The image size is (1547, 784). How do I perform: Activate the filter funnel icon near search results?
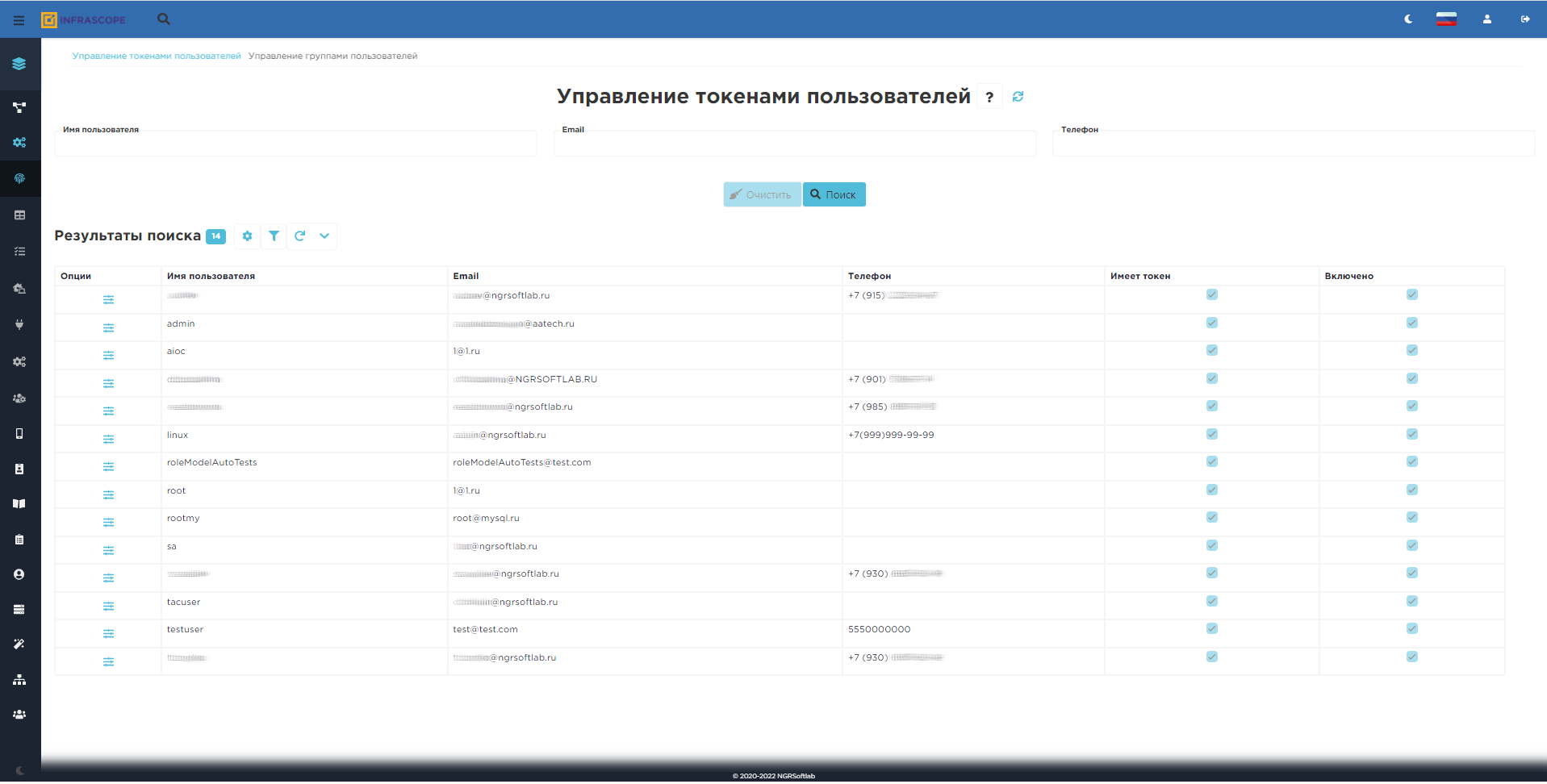pyautogui.click(x=274, y=236)
